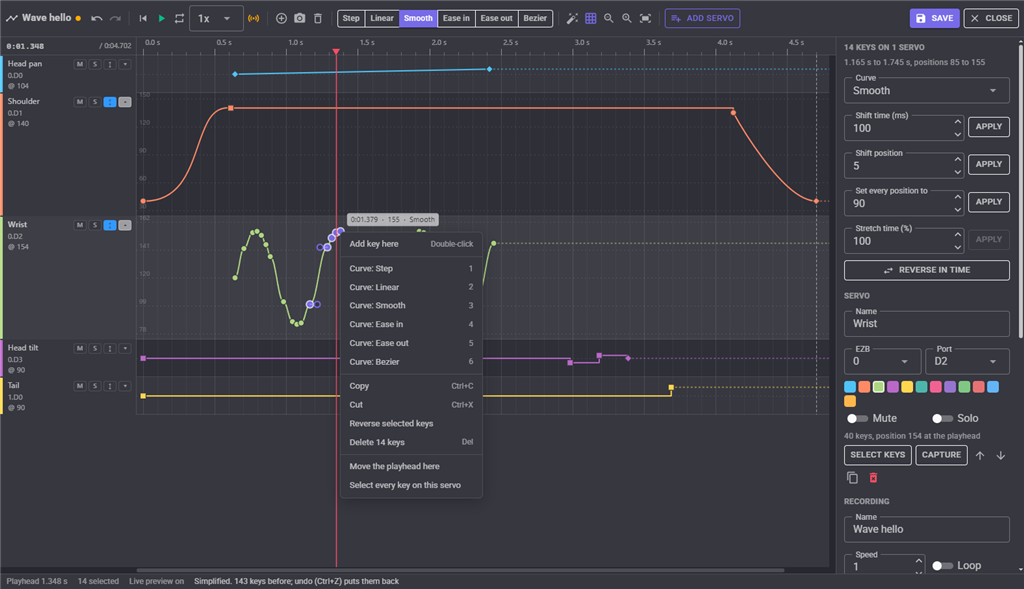Viewport: 1024px width, 589px height.
Task: Move the Wrist servo down with the arrow
Action: [x=1000, y=456]
